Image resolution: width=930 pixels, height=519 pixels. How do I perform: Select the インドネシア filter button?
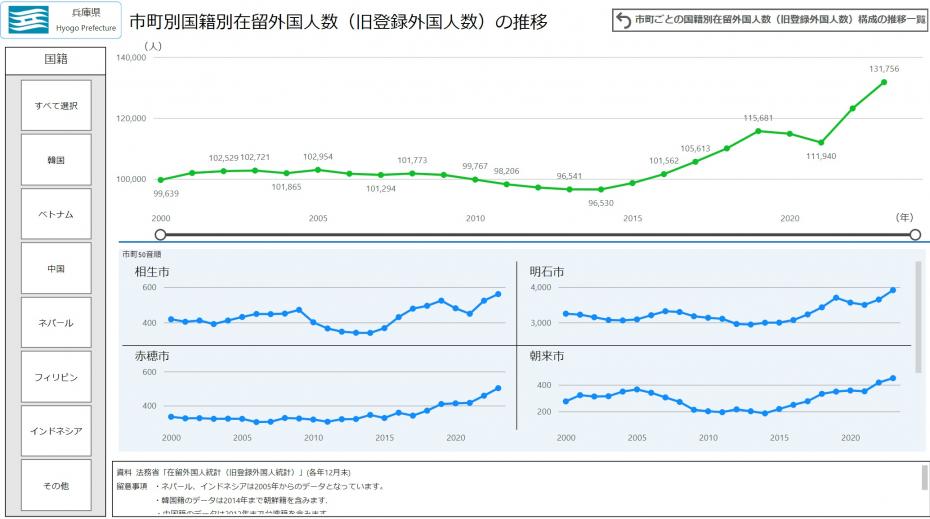(56, 431)
